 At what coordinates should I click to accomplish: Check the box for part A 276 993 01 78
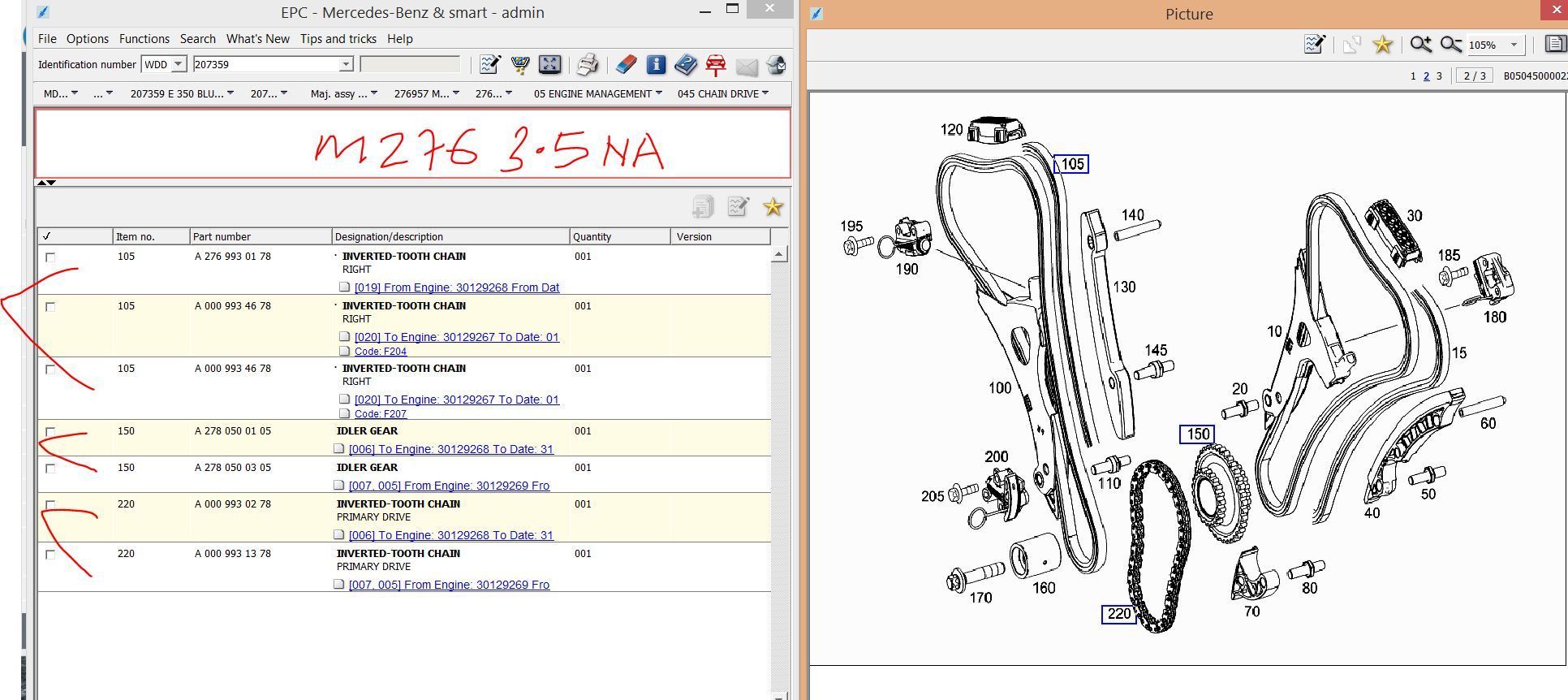pos(50,257)
